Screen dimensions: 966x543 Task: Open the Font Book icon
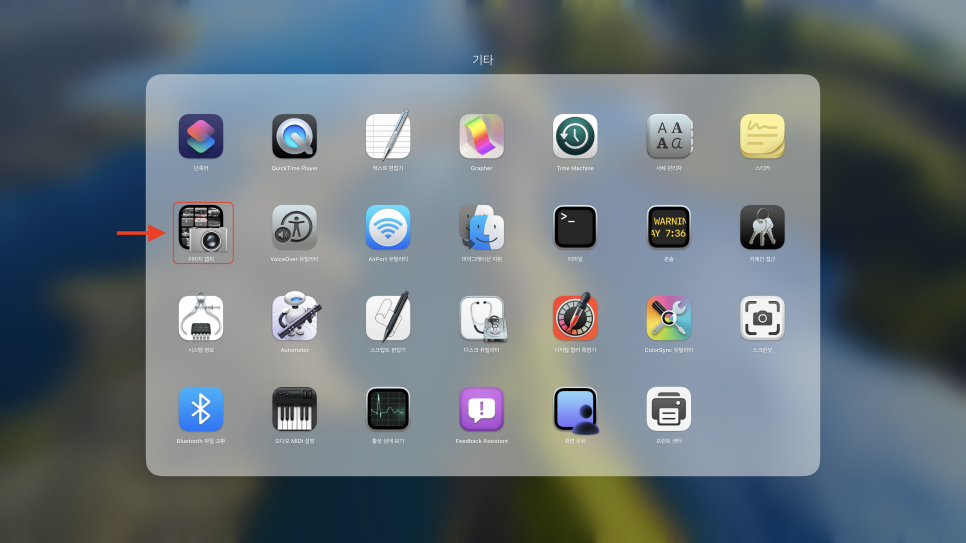669,136
